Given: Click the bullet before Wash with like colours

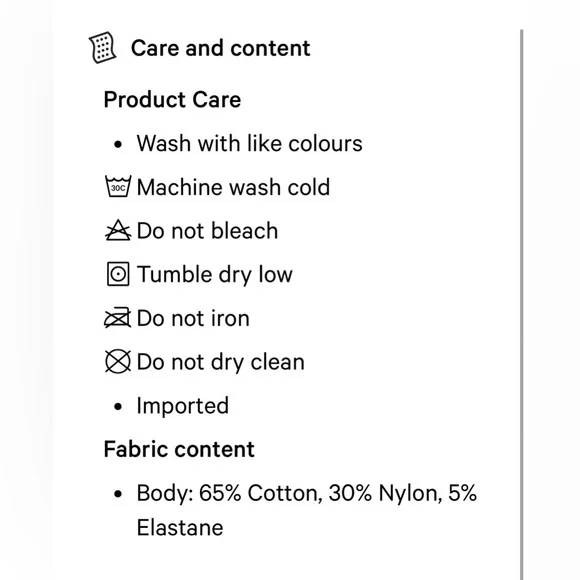Looking at the screenshot, I should tap(118, 144).
